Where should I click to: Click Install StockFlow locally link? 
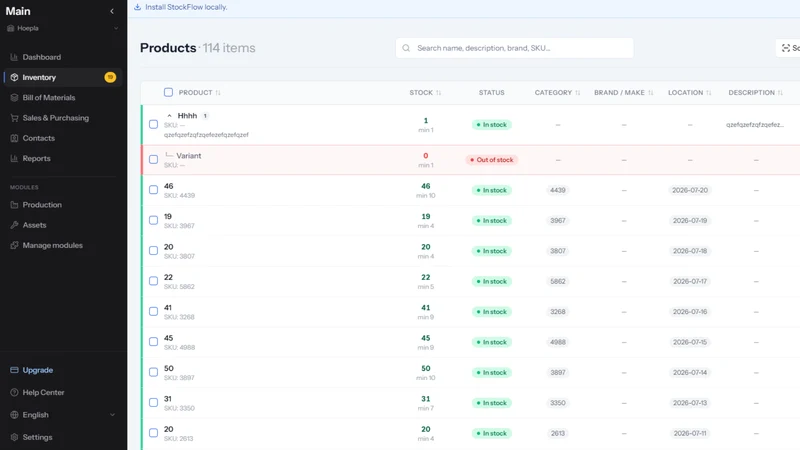(x=186, y=7)
